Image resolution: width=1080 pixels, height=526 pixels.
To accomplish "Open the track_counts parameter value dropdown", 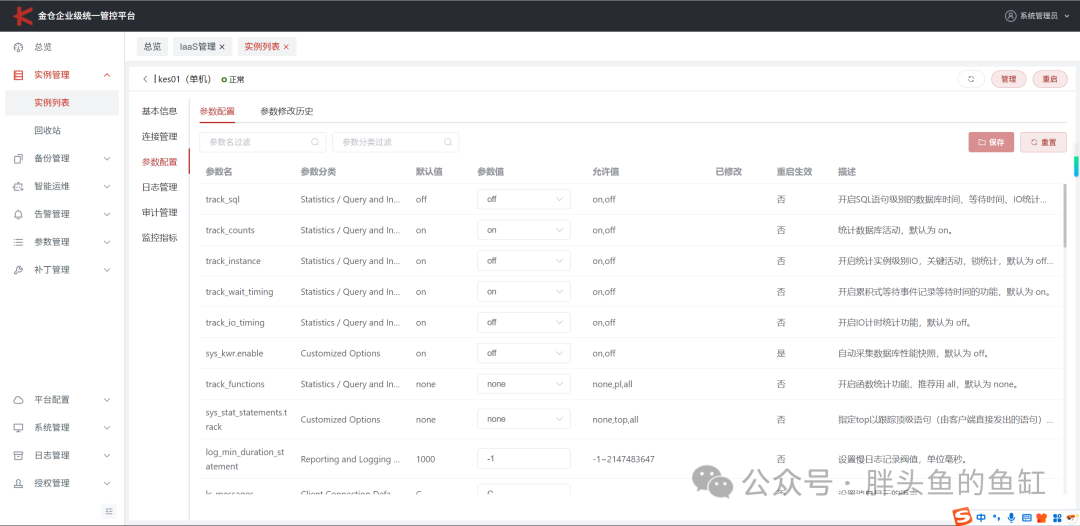I will 523,230.
